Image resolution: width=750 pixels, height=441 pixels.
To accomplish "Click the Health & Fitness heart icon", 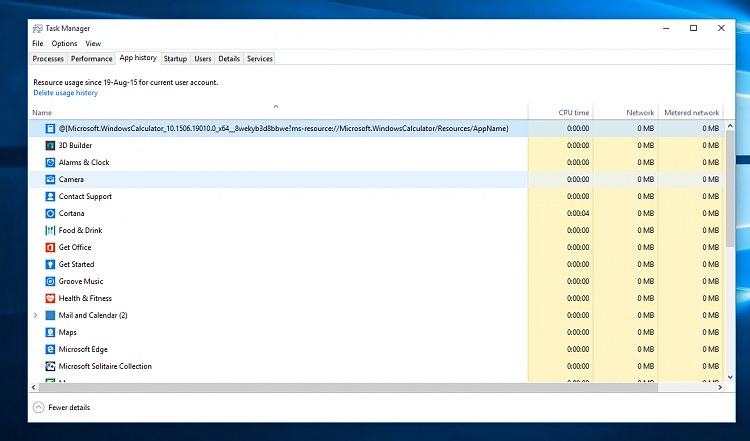I will 50,298.
